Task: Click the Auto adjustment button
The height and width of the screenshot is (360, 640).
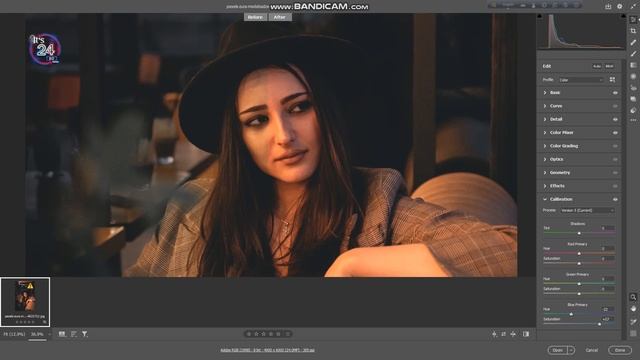Action: pyautogui.click(x=597, y=66)
